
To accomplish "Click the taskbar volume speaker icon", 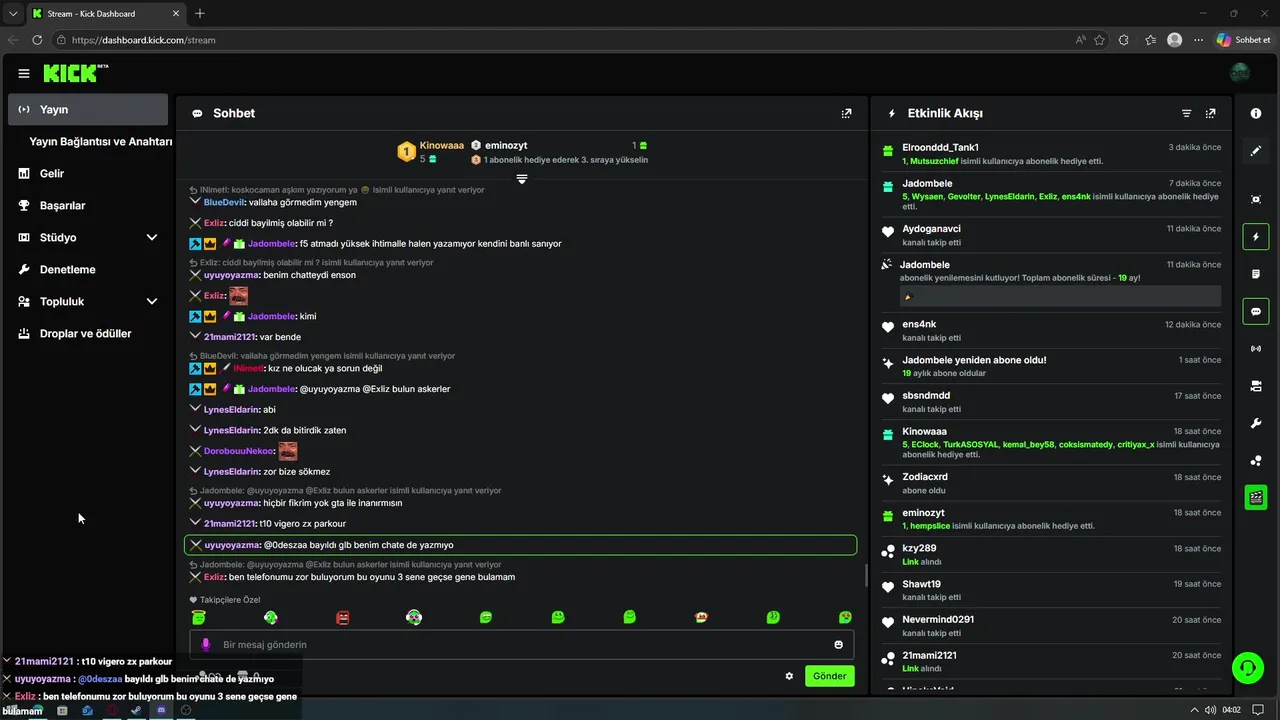I will click(1211, 710).
